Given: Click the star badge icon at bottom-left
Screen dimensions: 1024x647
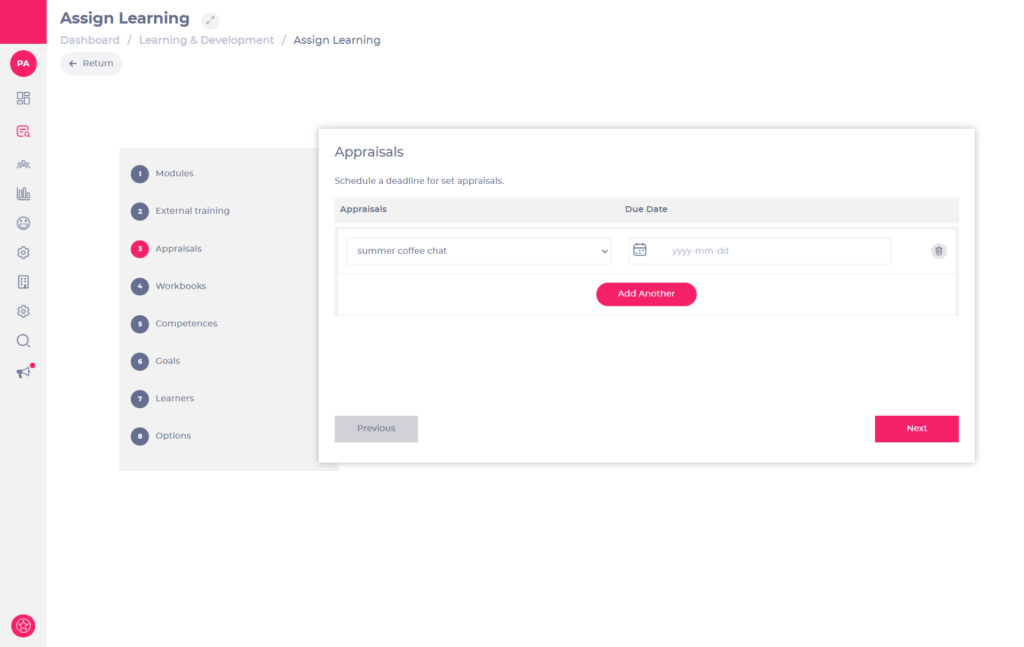Looking at the screenshot, I should point(23,625).
